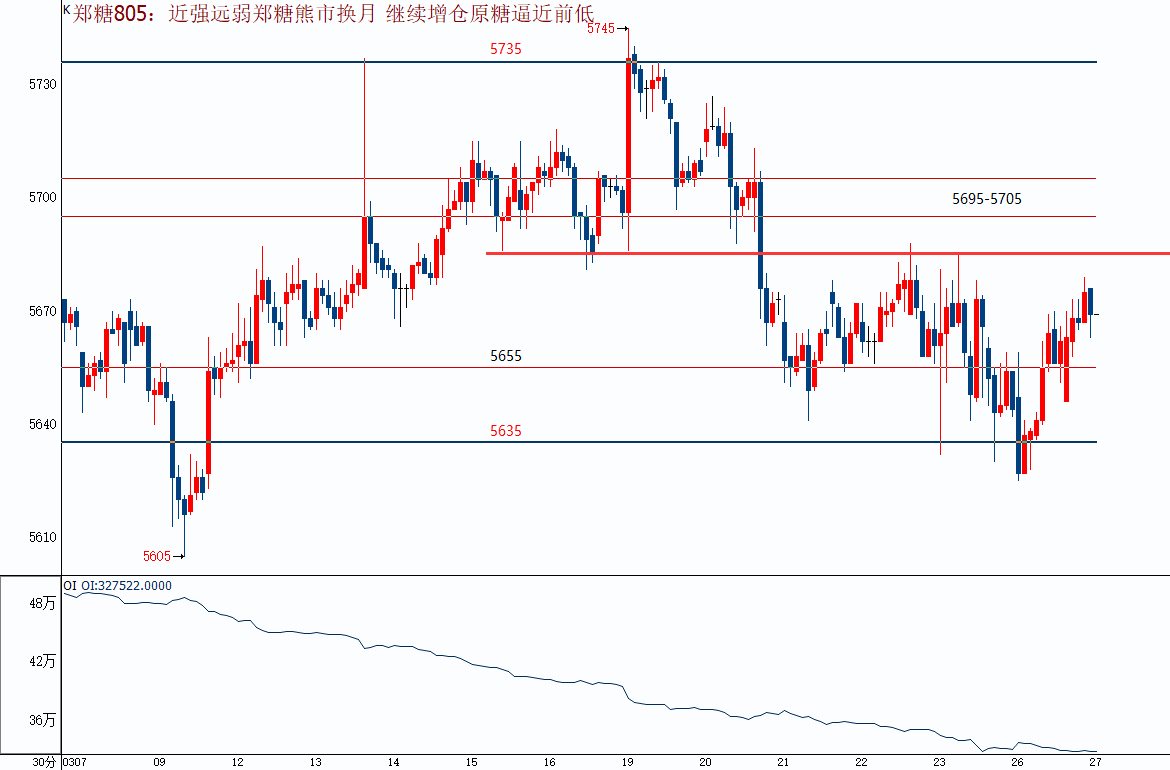The height and width of the screenshot is (770, 1170).
Task: Click date marker 19 on time axis
Action: point(628,762)
